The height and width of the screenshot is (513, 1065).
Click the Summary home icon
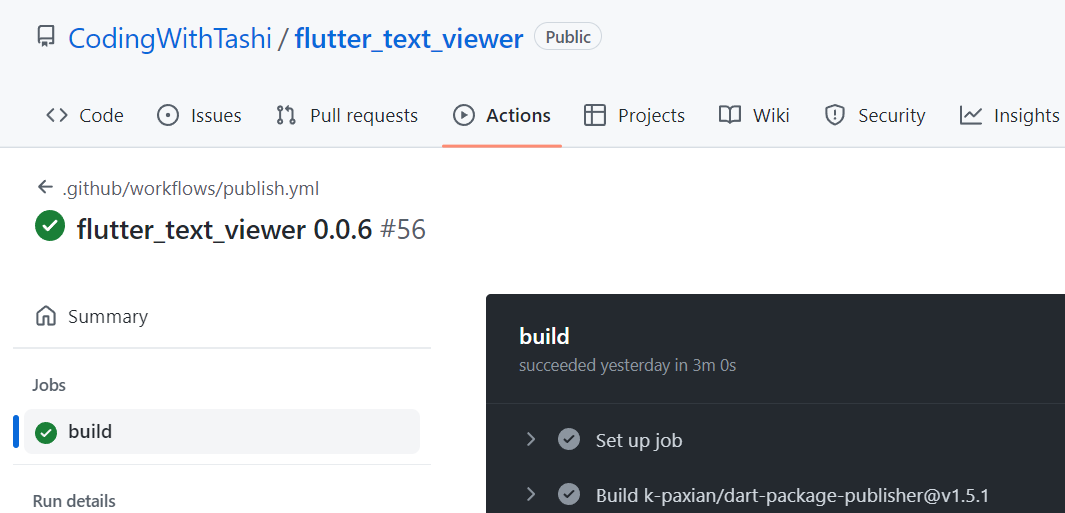point(46,316)
